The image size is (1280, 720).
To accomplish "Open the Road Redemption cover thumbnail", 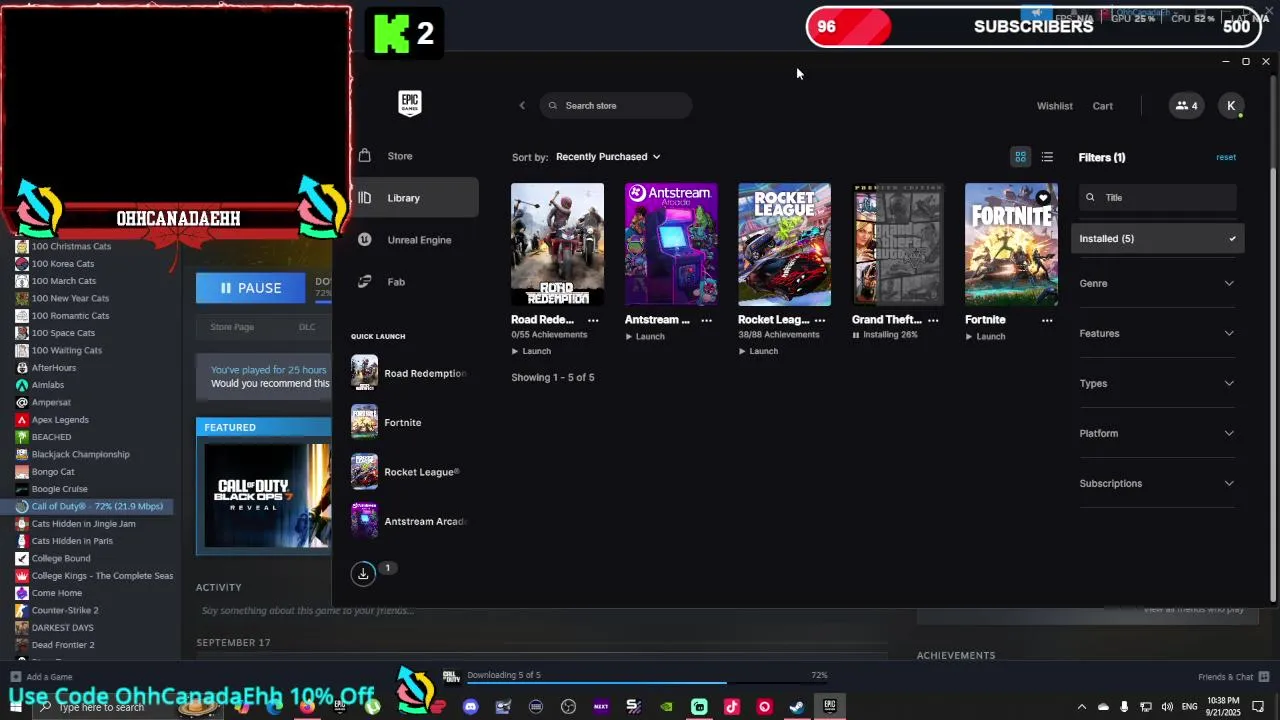I will [557, 244].
